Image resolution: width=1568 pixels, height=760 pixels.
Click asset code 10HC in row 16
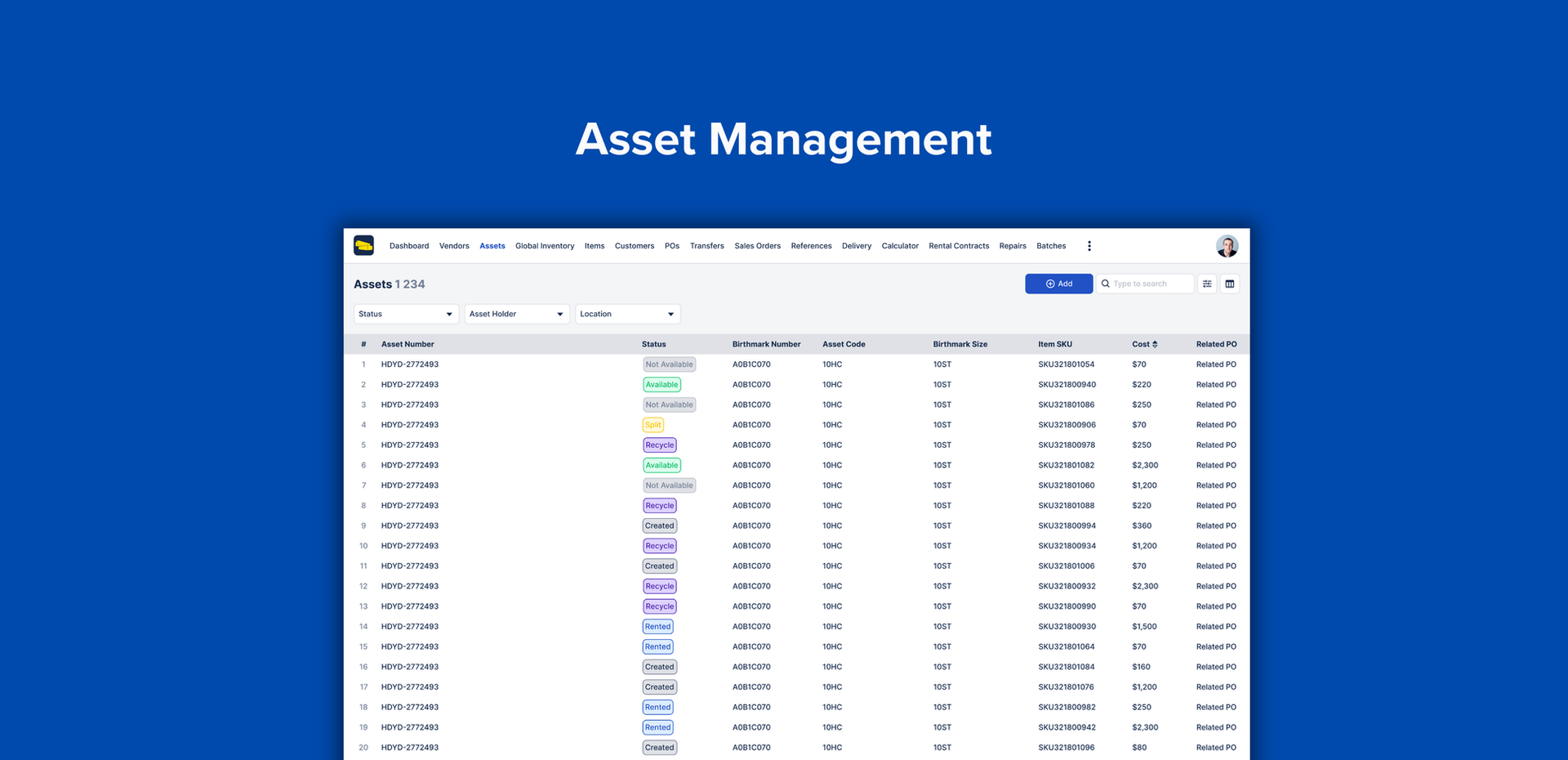832,667
